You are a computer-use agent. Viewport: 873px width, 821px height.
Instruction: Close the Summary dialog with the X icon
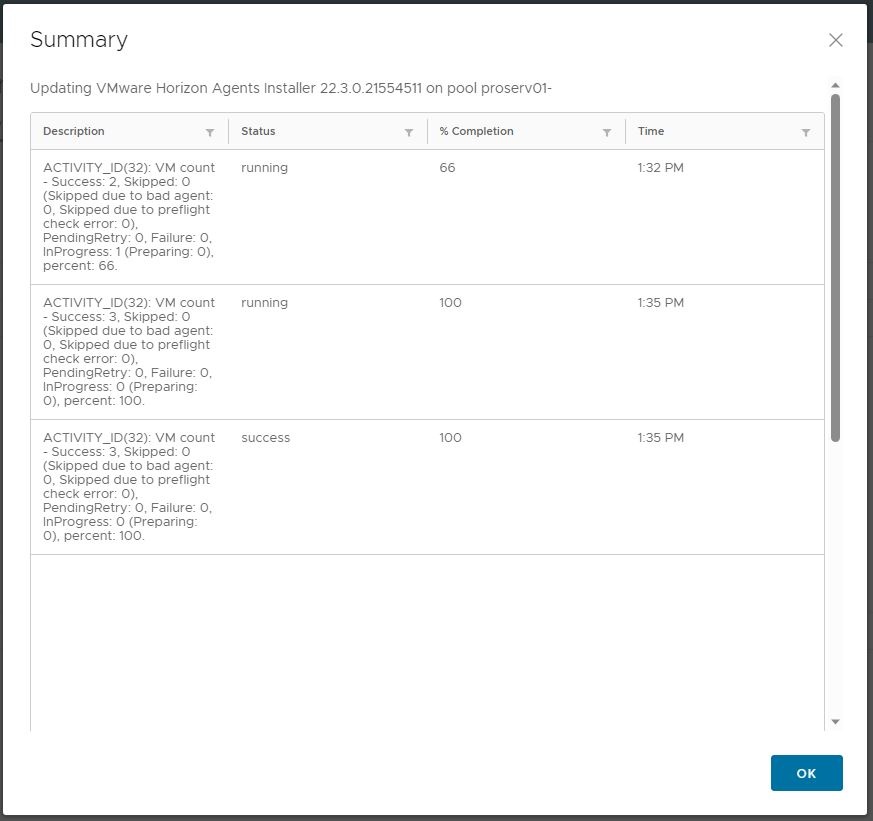click(x=836, y=40)
